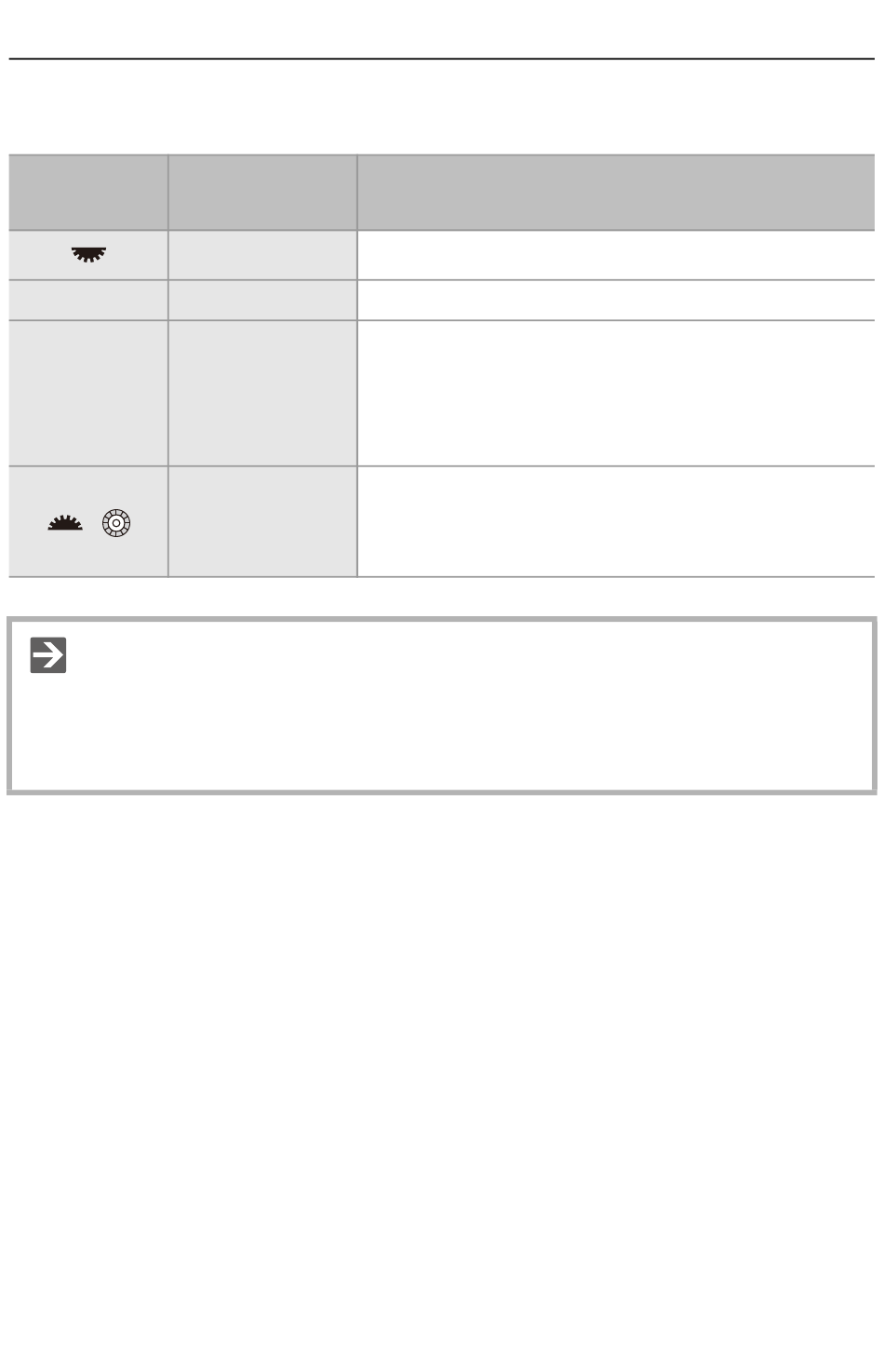
Task: Click the white cell of the thinnest row
Action: tap(616, 300)
